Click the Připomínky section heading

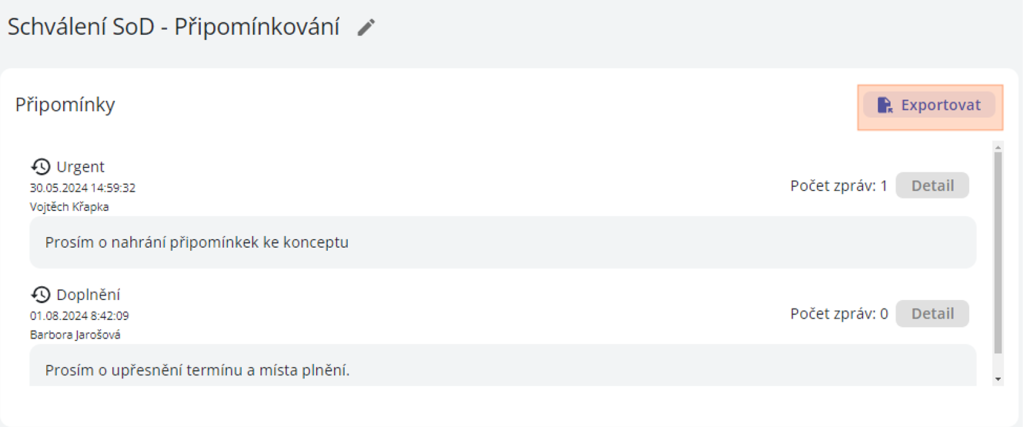(x=65, y=104)
